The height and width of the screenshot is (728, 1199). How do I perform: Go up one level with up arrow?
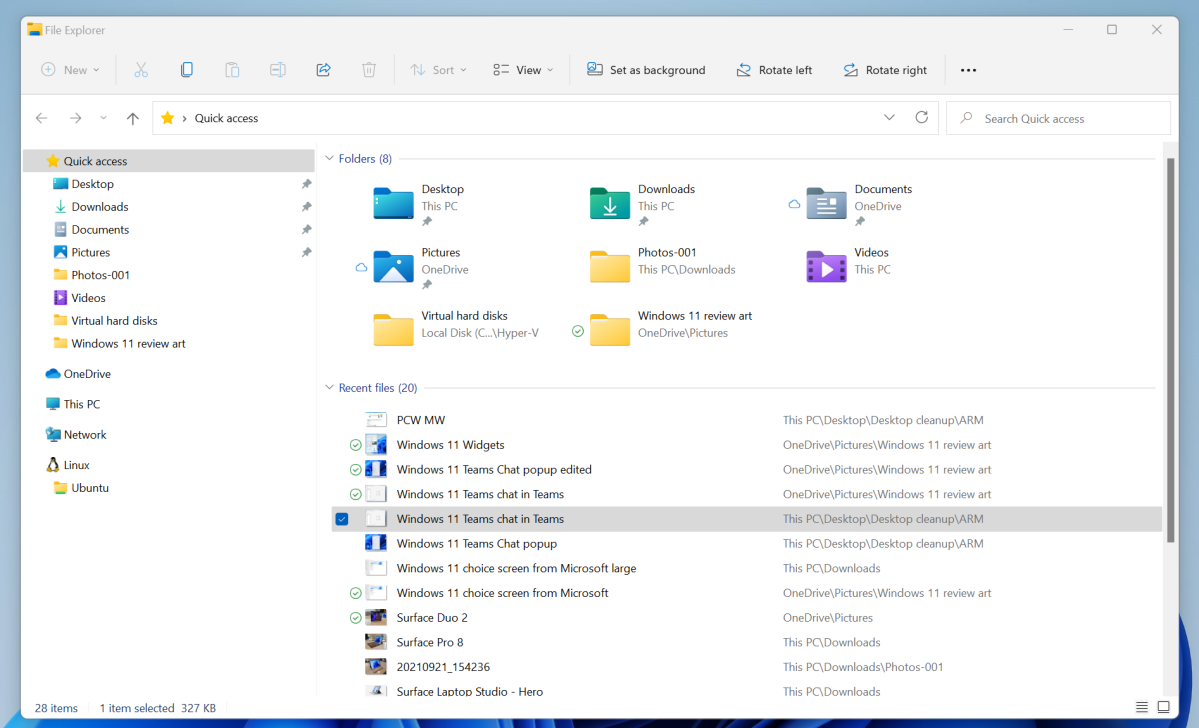[132, 118]
